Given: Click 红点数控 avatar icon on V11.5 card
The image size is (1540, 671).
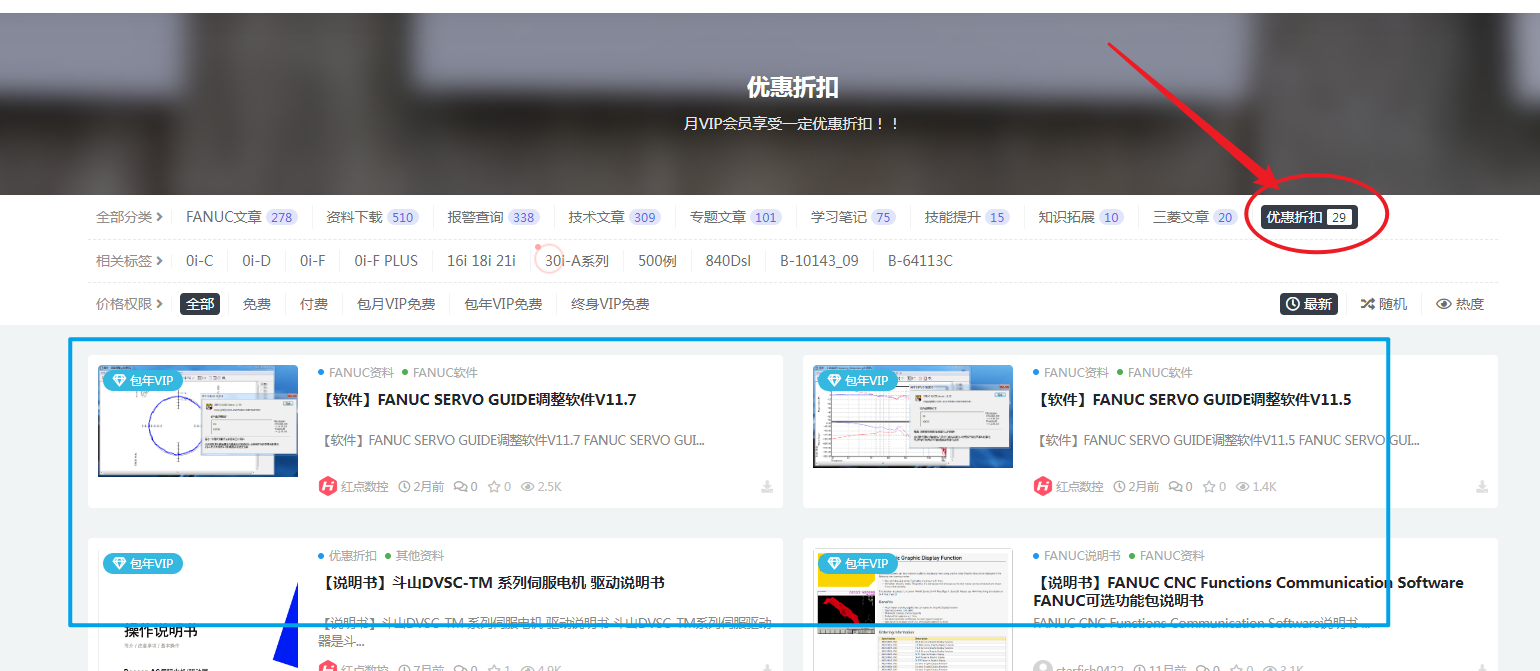Looking at the screenshot, I should point(1043,486).
